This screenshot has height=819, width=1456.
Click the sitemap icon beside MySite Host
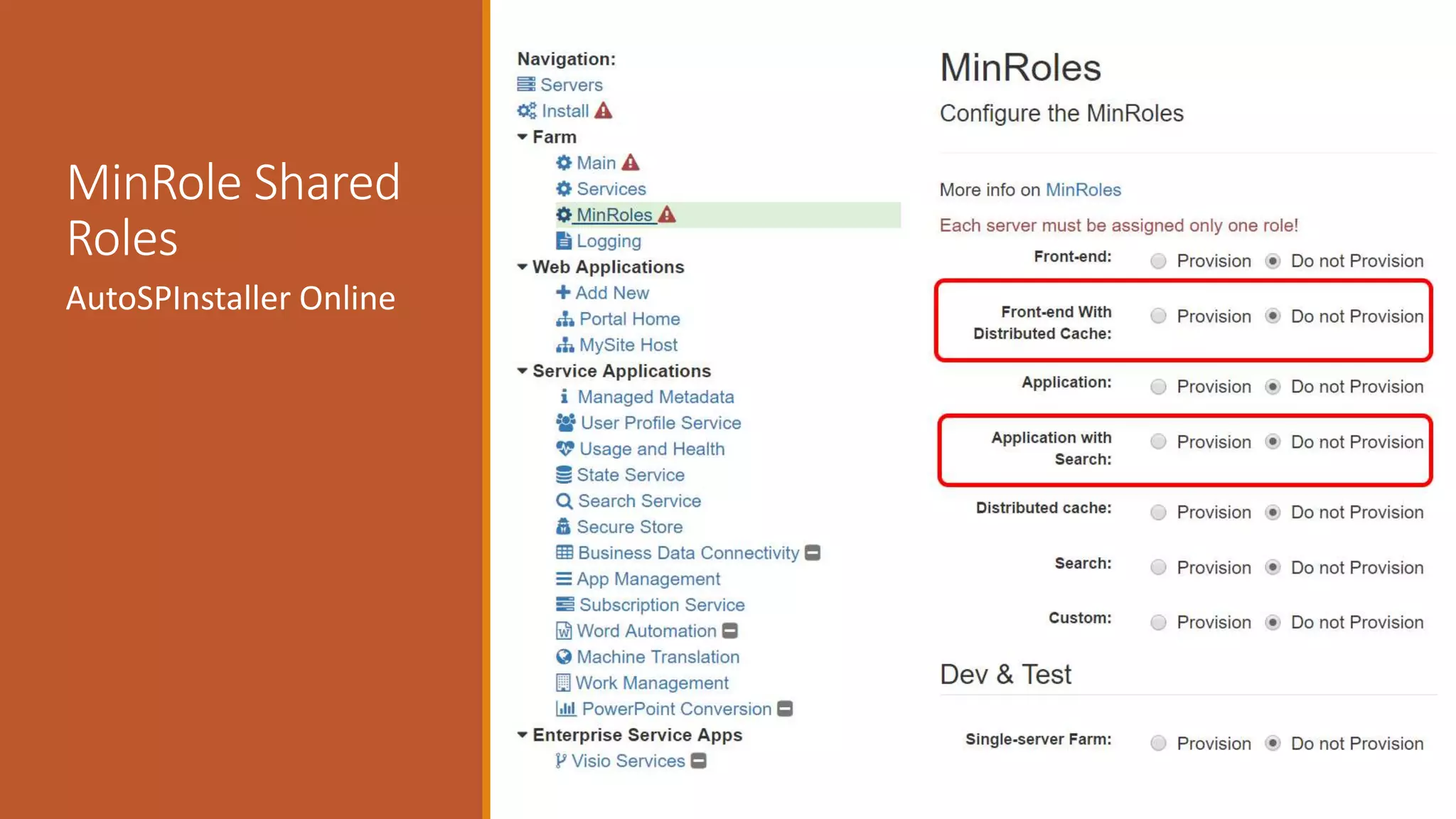(x=565, y=345)
